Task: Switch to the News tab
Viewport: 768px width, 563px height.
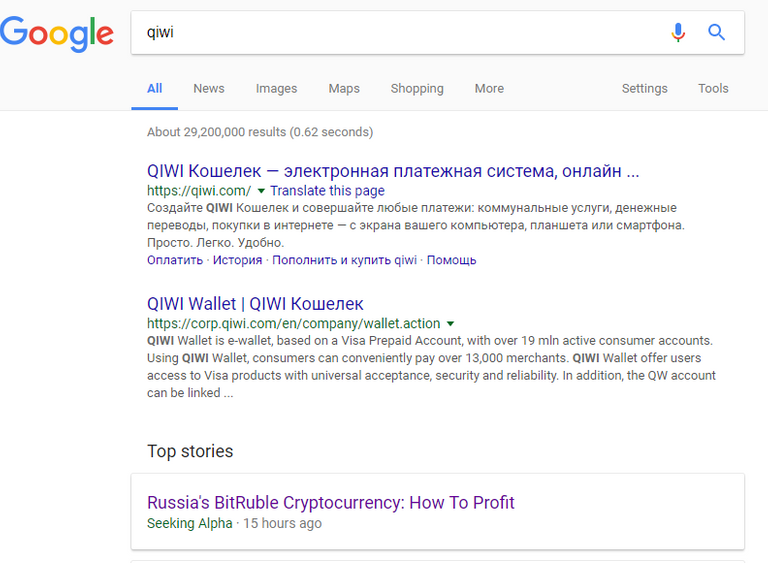Action: (209, 88)
